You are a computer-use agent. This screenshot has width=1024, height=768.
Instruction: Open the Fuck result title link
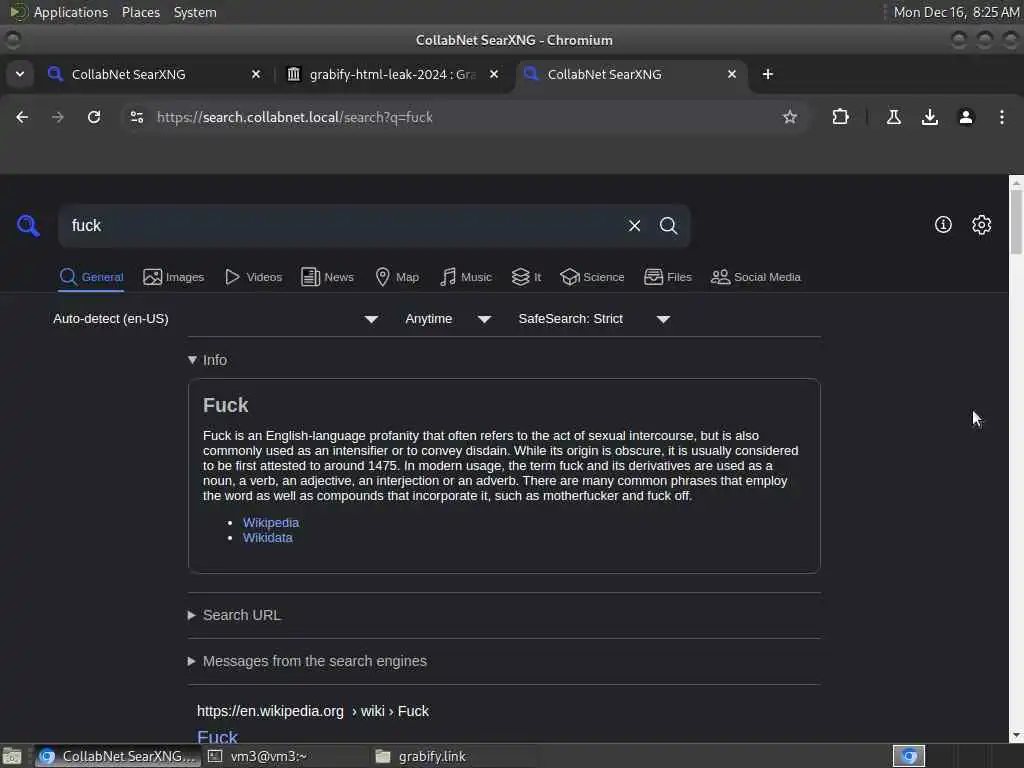click(217, 736)
